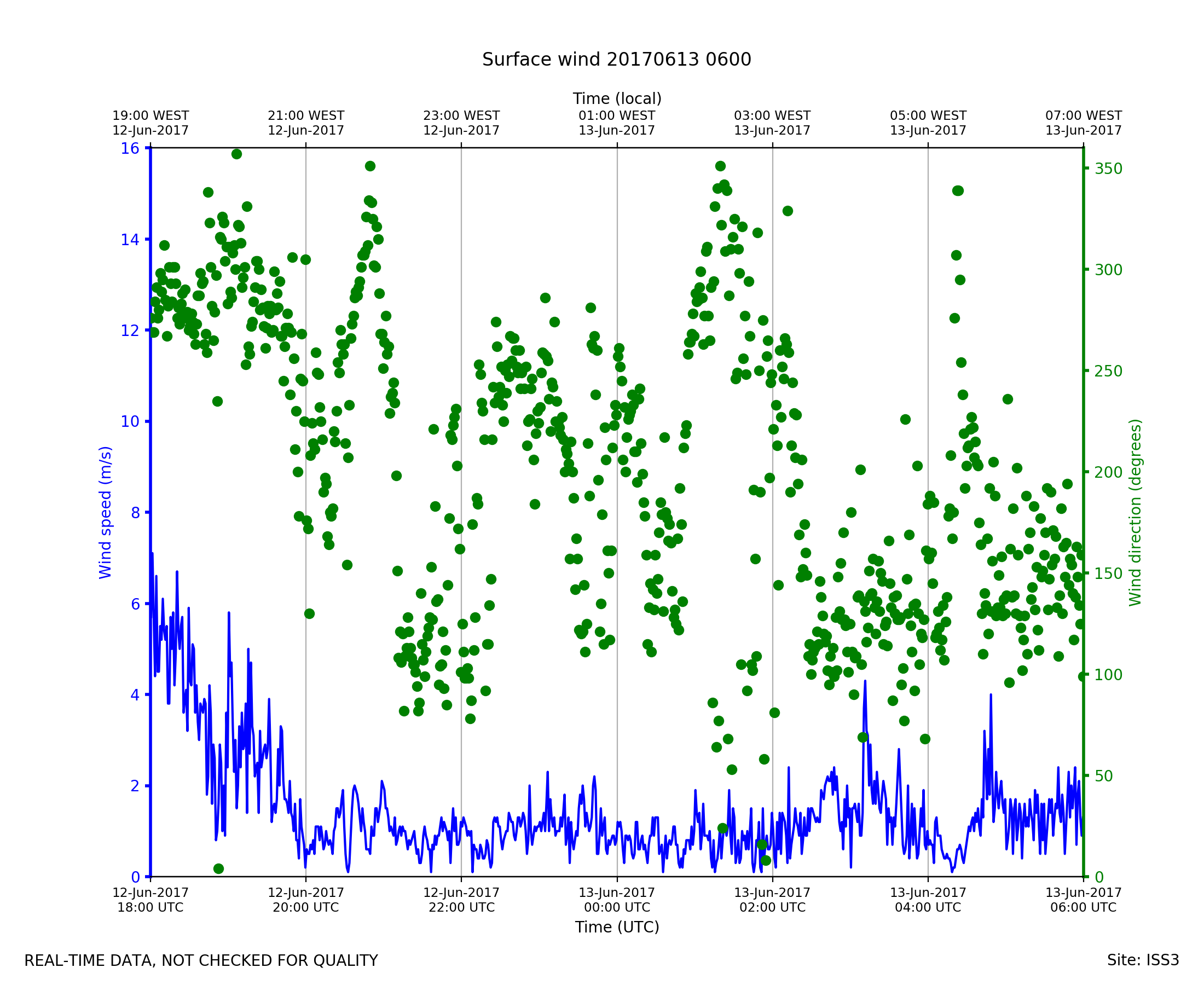Click the 'Wind speed (m/s)' axis label
The image size is (1204, 985).
click(x=106, y=512)
